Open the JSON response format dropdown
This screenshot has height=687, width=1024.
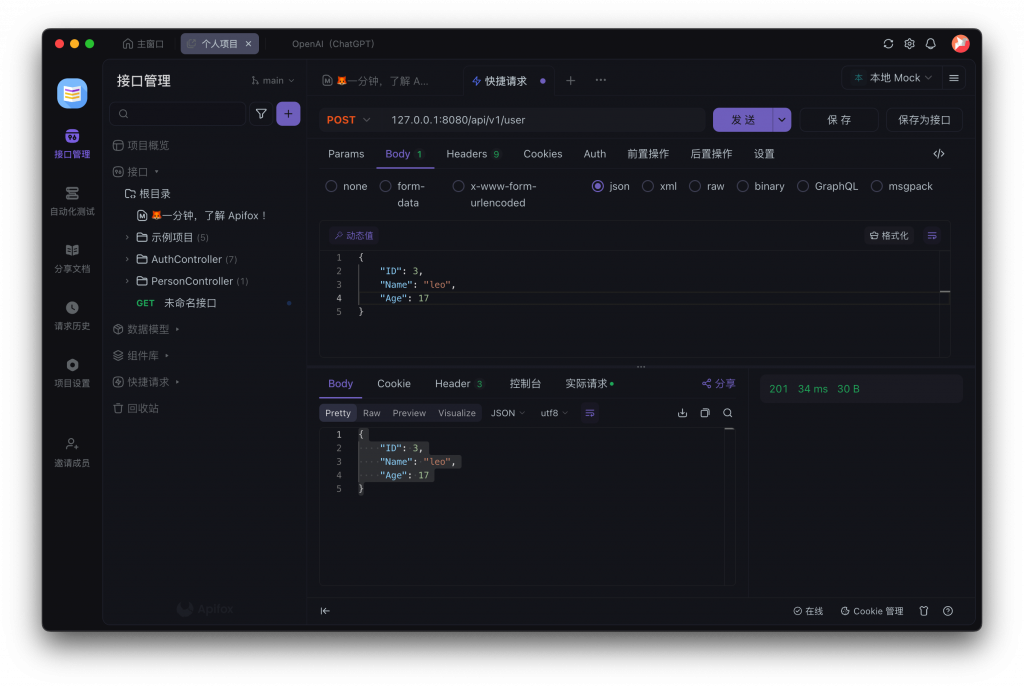[x=507, y=413]
